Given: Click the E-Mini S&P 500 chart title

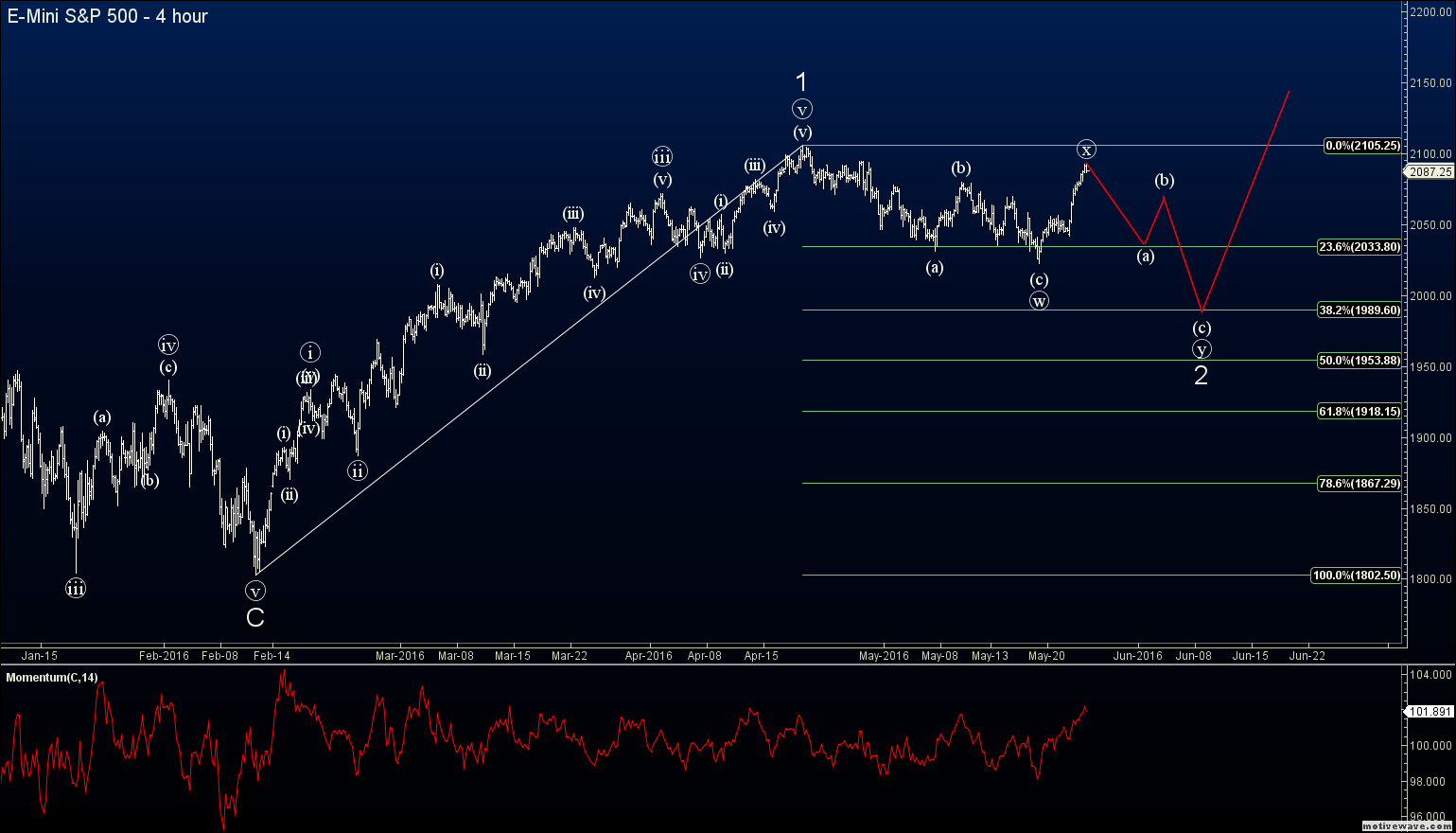Looking at the screenshot, I should tap(106, 16).
